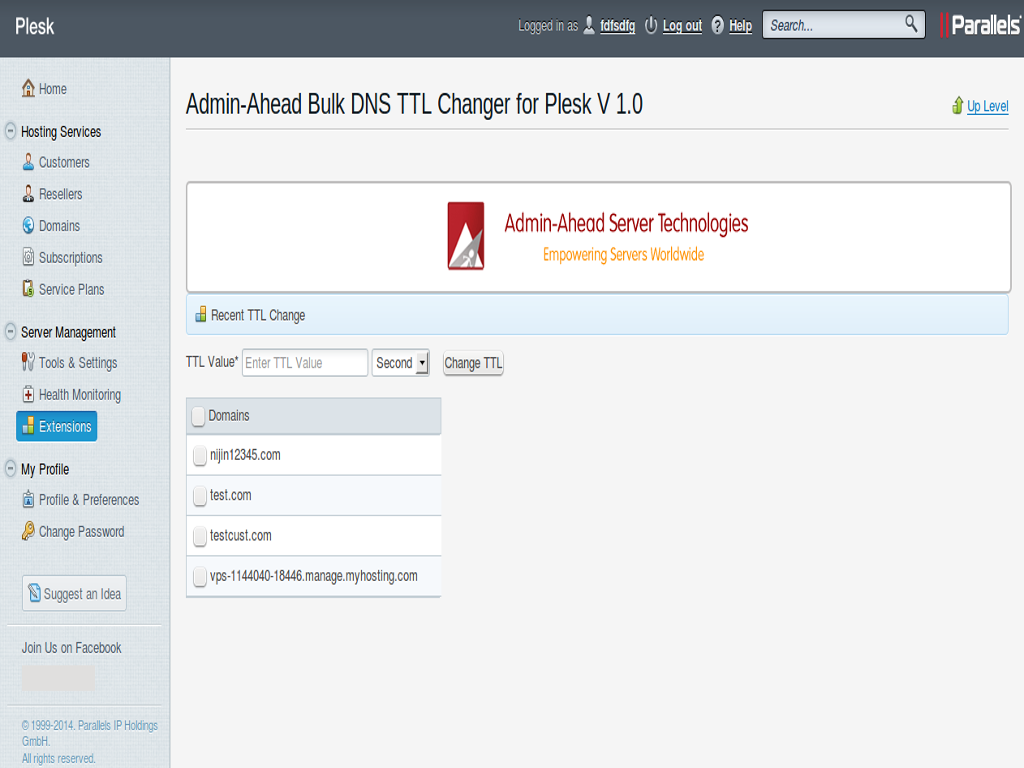Click the search magnifier icon

[911, 25]
